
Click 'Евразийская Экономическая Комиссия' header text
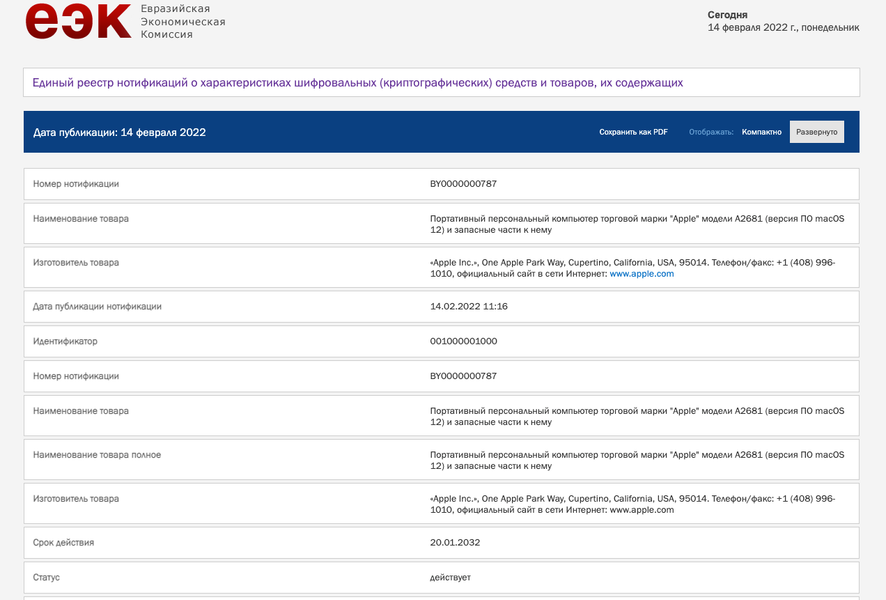[x=183, y=21]
